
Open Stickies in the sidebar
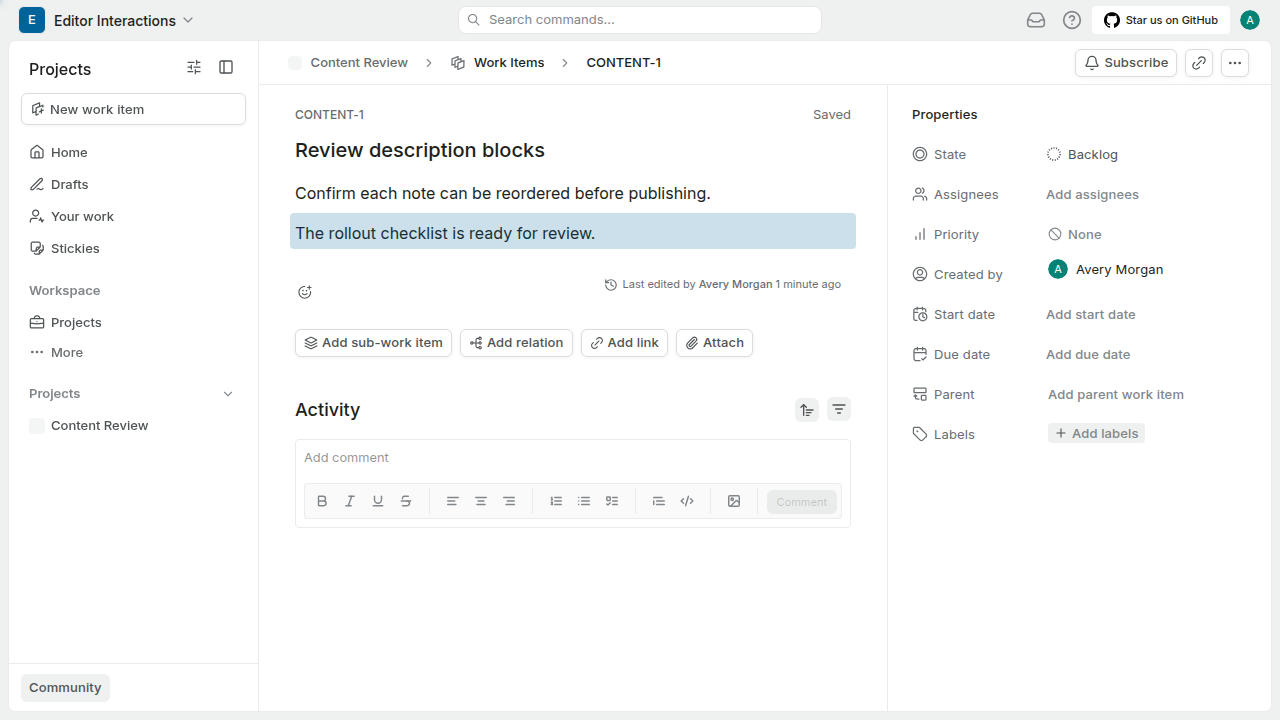point(134,249)
